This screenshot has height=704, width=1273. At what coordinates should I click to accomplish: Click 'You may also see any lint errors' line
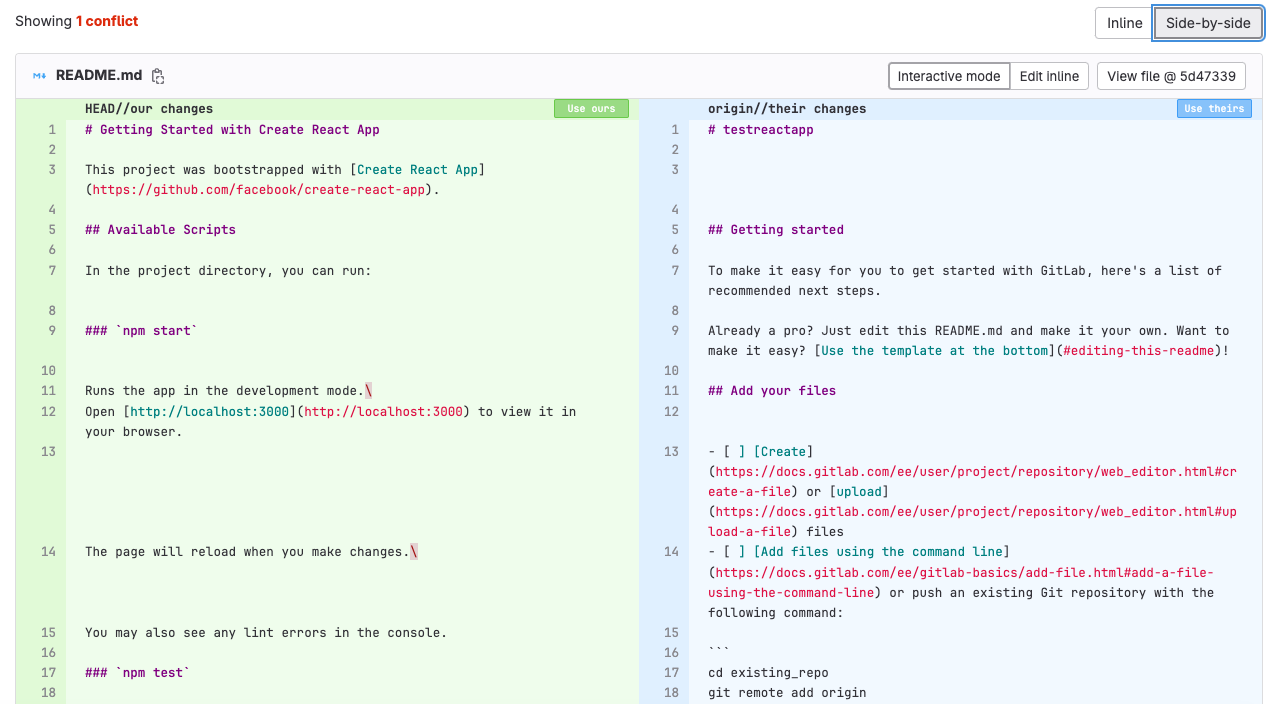(266, 632)
